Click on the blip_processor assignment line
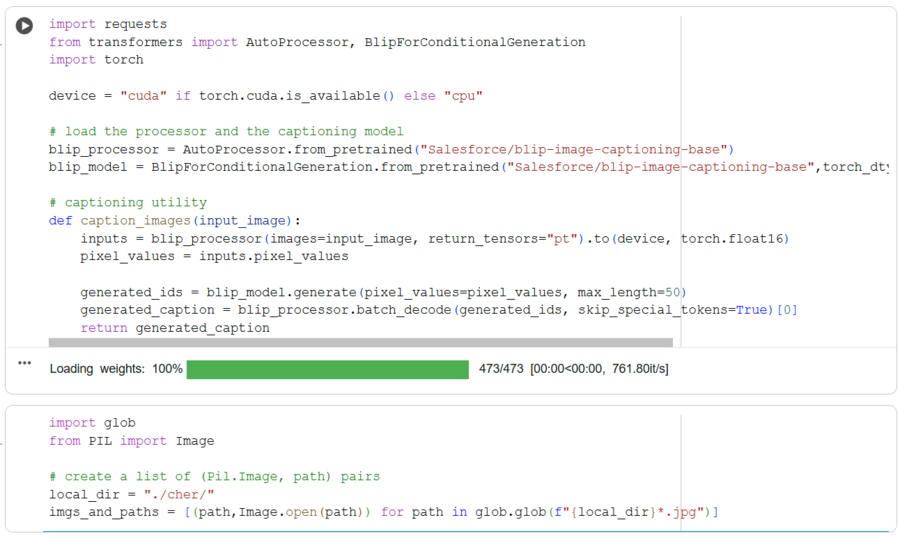Image resolution: width=900 pixels, height=536 pixels. [x=391, y=150]
